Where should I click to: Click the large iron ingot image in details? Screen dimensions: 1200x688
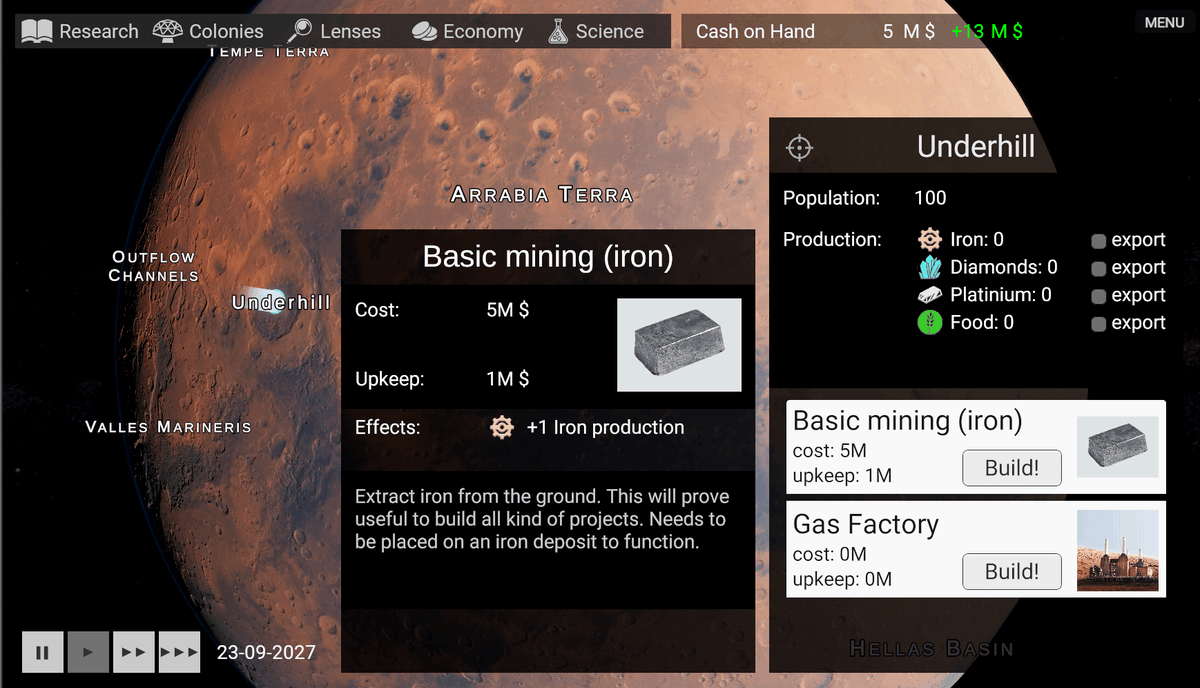(679, 344)
